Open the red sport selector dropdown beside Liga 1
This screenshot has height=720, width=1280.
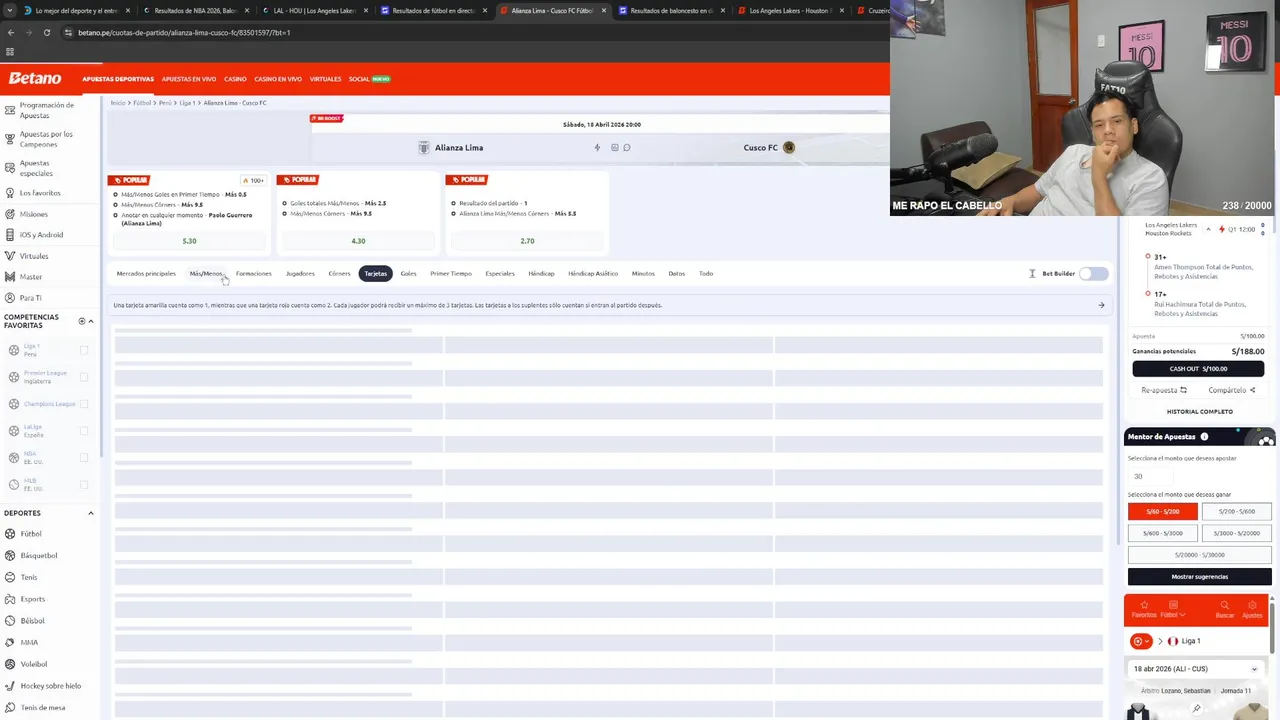pos(1141,641)
